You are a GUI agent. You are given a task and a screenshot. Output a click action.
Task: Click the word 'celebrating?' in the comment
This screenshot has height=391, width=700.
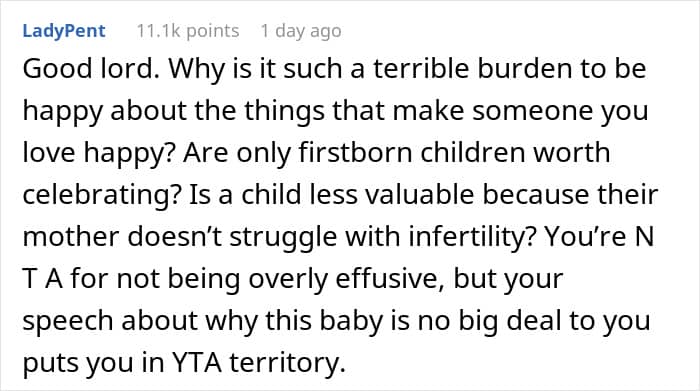(x=102, y=195)
